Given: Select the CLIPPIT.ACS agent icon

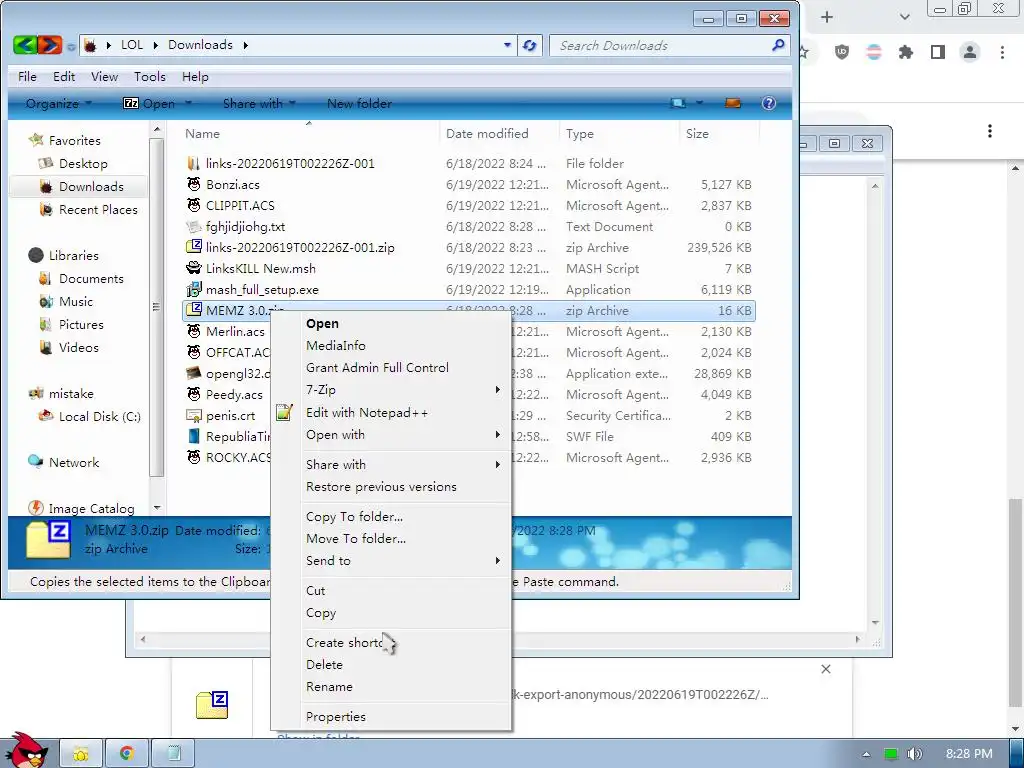Looking at the screenshot, I should coord(194,205).
